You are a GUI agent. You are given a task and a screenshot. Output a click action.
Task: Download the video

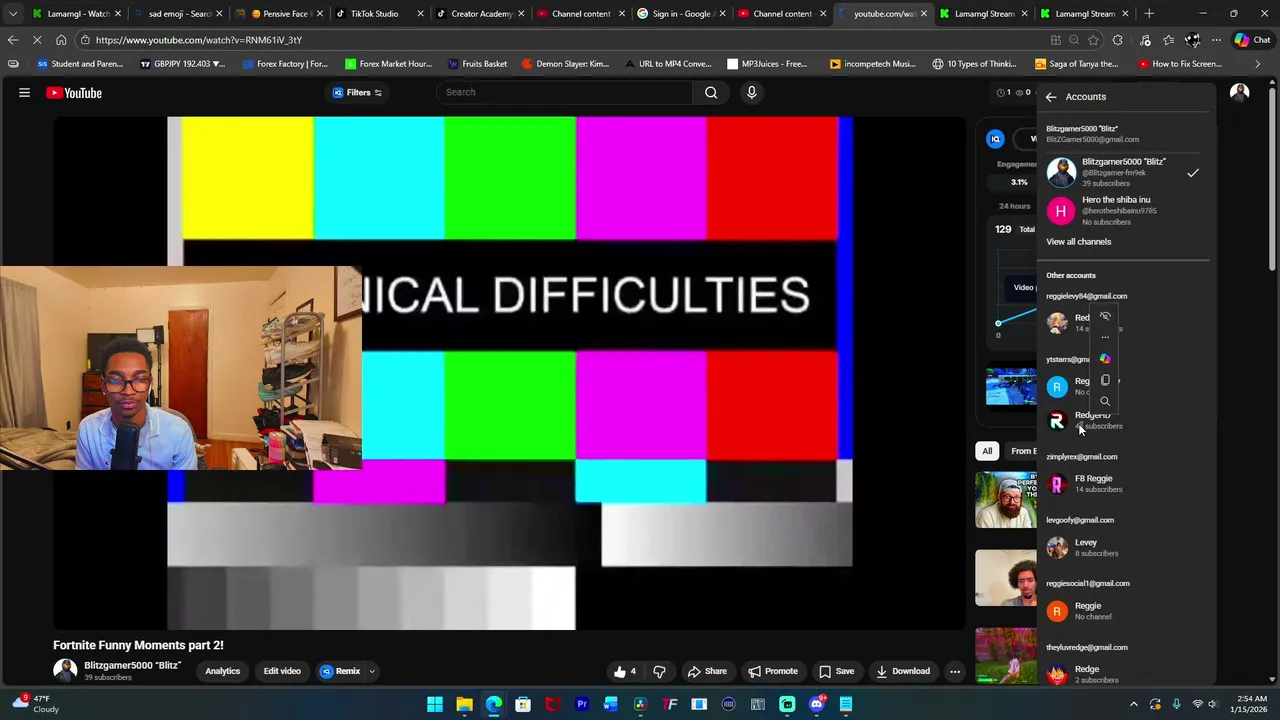(x=901, y=671)
